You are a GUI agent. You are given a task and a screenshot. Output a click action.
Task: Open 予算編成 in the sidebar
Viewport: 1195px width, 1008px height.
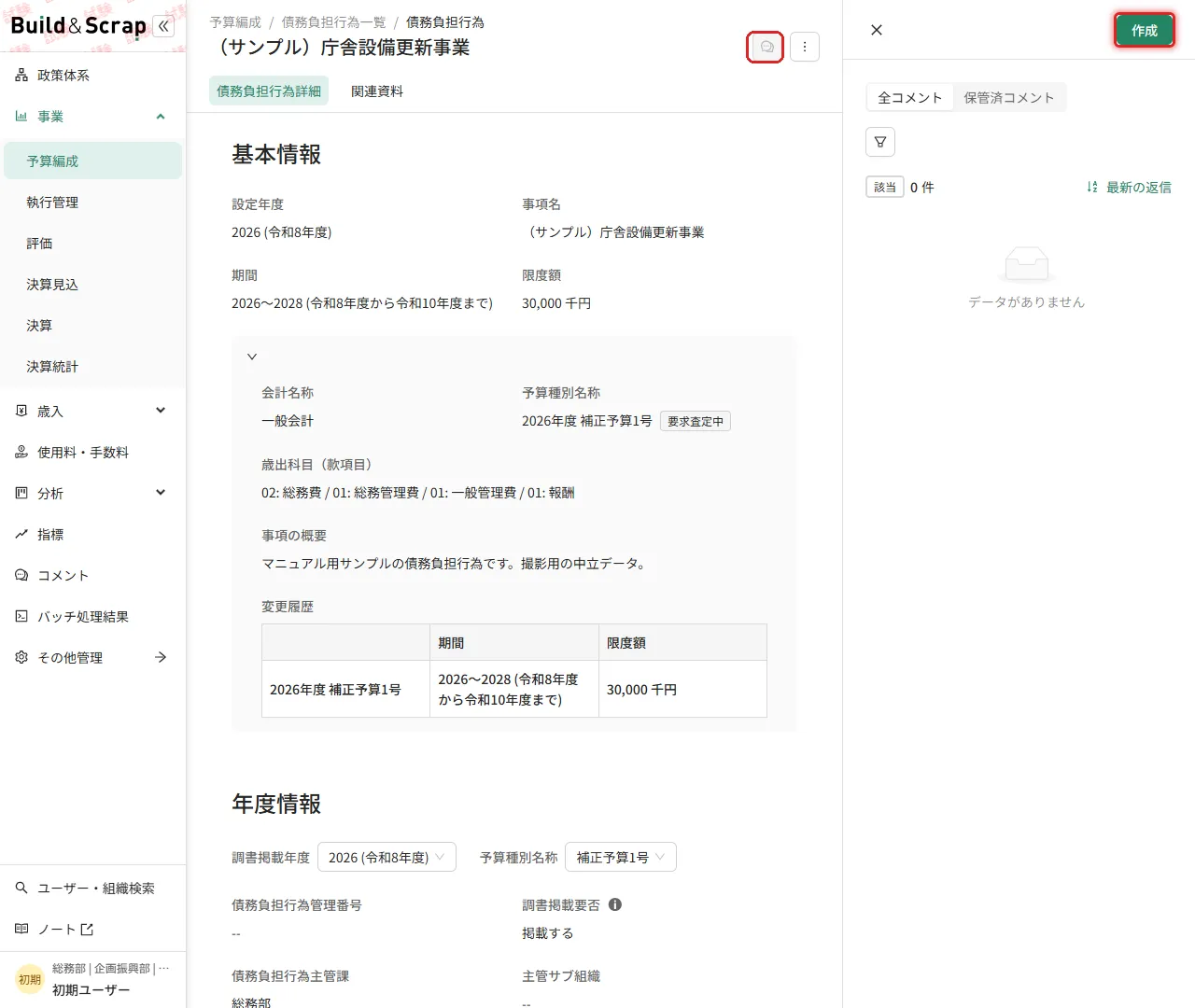[92, 161]
